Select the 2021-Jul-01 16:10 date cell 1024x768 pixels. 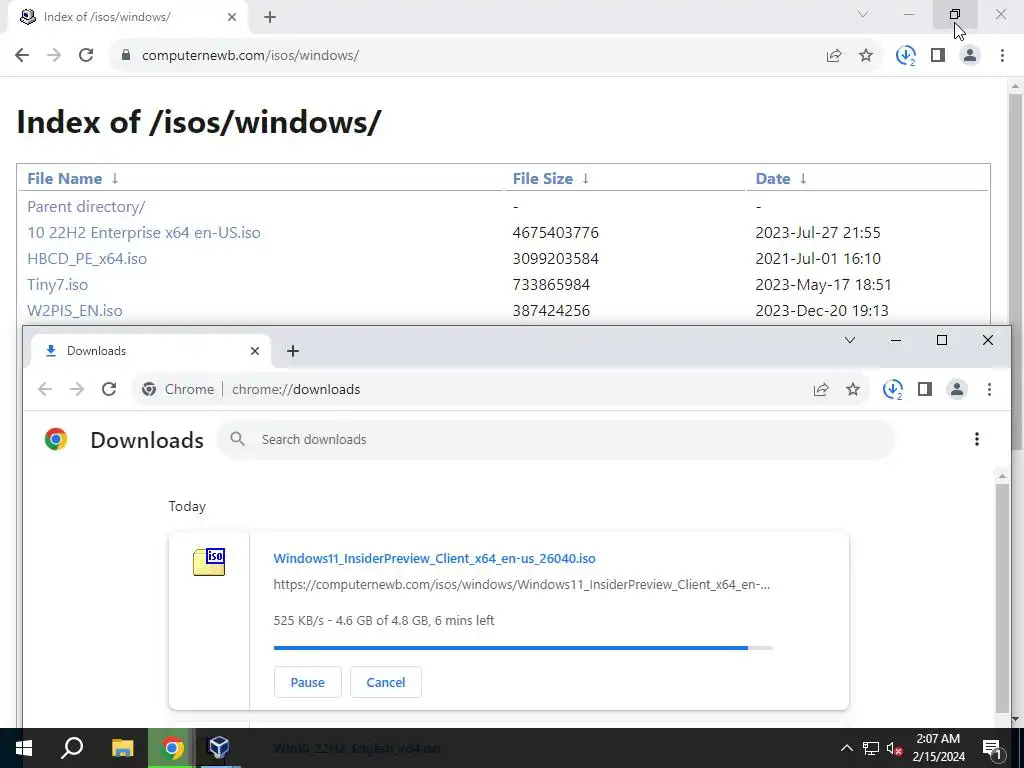[x=818, y=259]
